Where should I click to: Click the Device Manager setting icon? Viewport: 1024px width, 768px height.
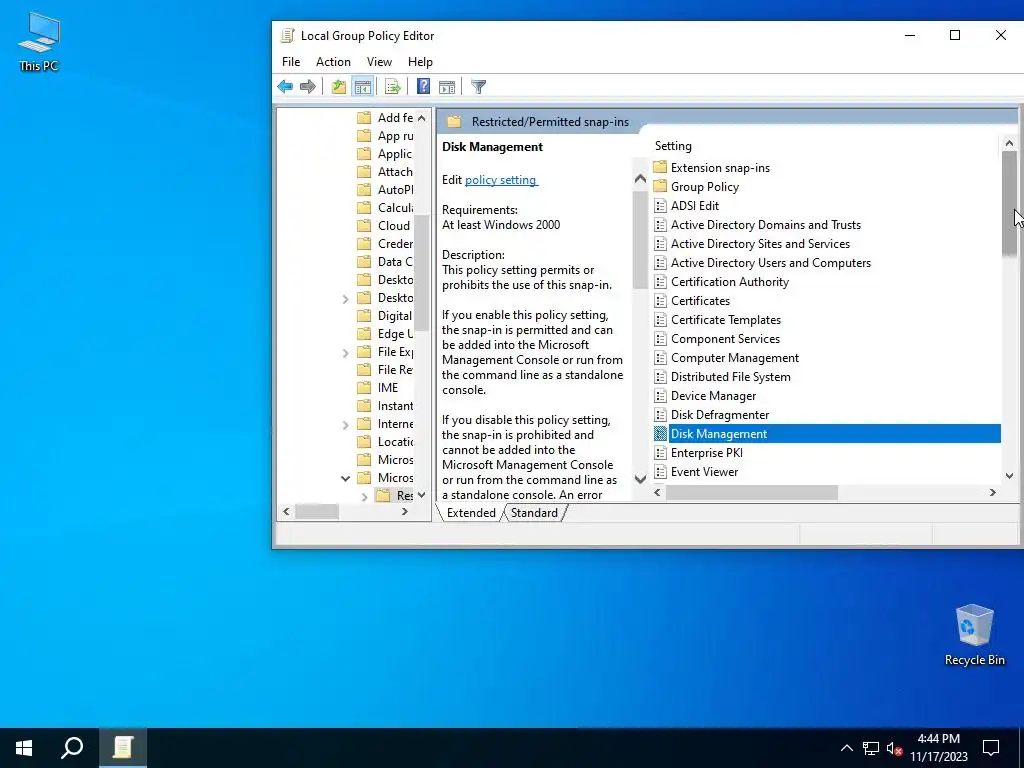(x=660, y=396)
